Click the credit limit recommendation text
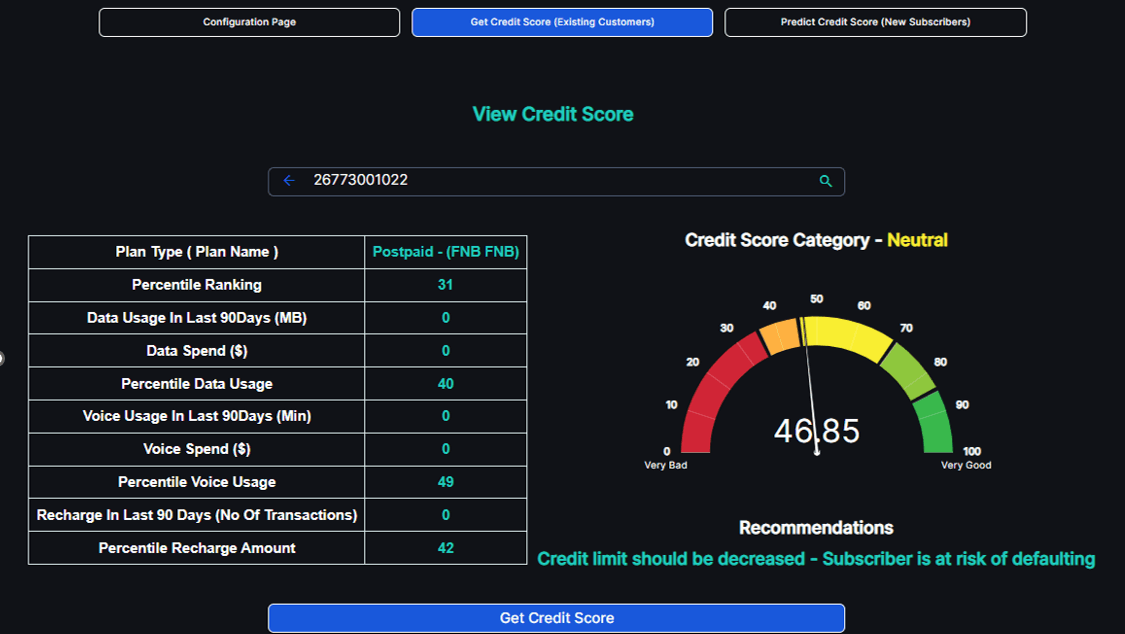The height and width of the screenshot is (634, 1125). [816, 559]
